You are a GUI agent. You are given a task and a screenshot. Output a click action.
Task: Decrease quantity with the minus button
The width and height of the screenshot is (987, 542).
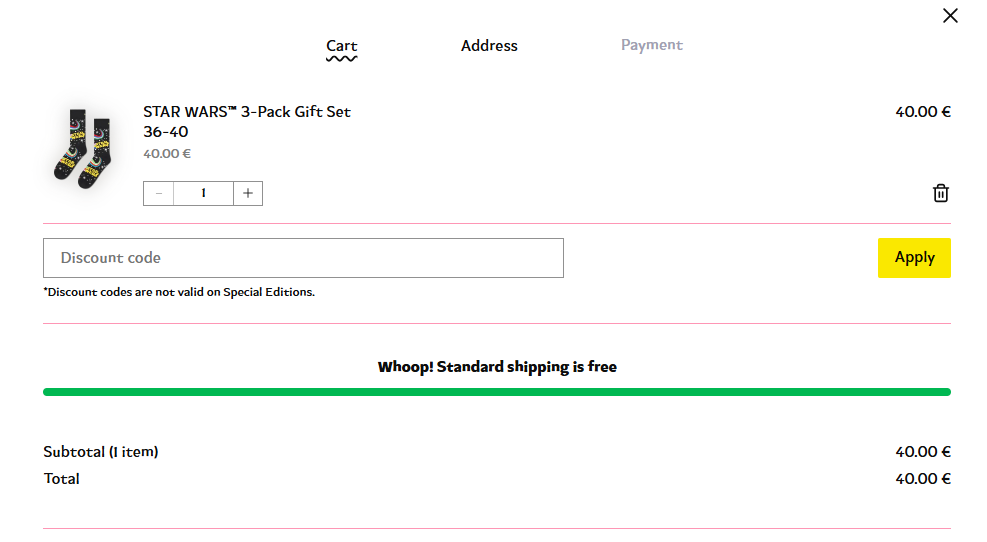pos(158,193)
